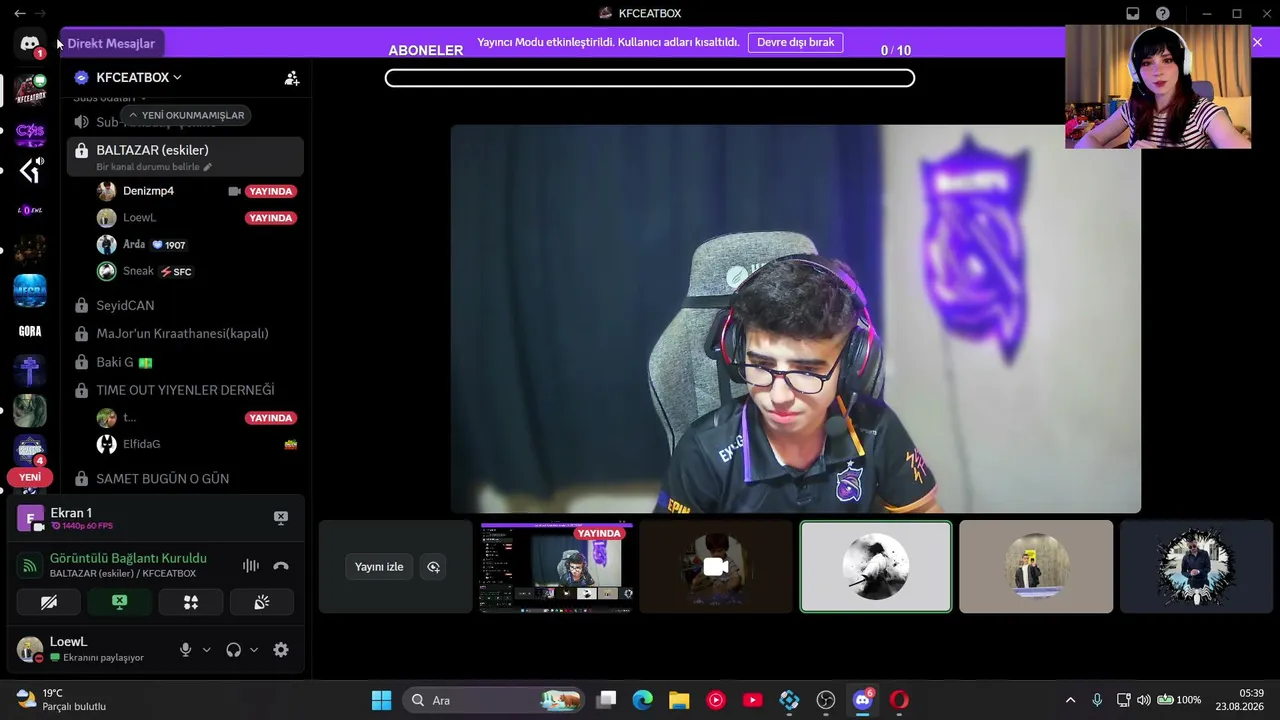Open voice connection signal details icon
This screenshot has width=1280, height=720.
[x=30, y=566]
